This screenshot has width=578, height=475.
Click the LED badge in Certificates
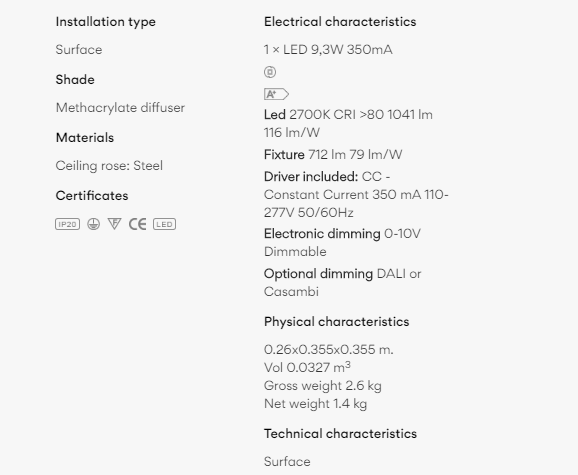coord(164,224)
